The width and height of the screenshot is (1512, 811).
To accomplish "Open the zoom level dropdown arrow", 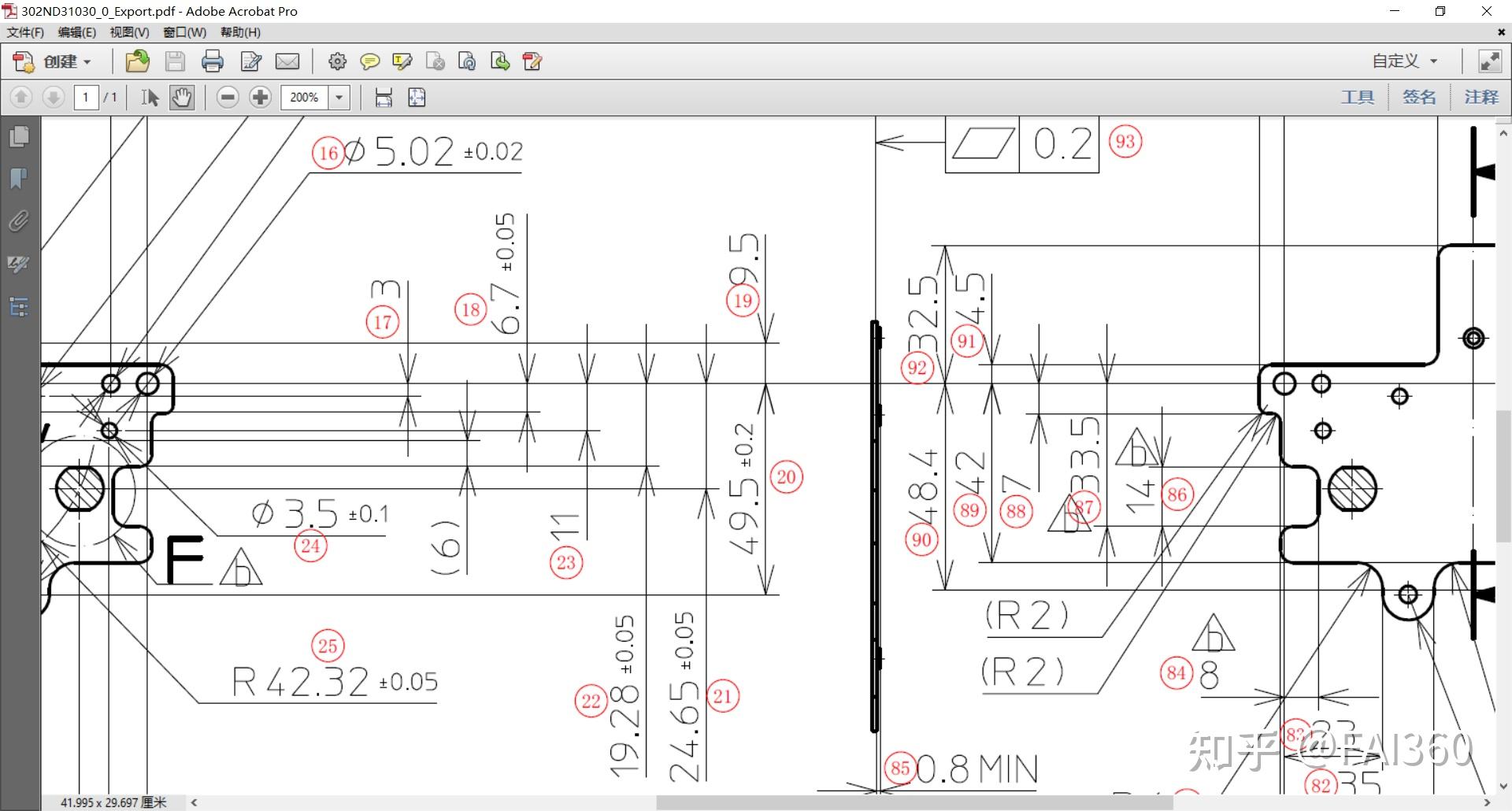I will [339, 97].
